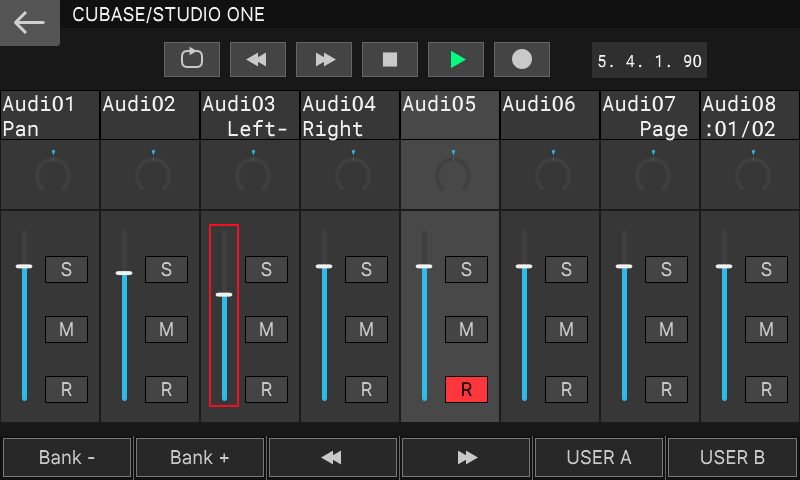Click the transport rewind button
Image resolution: width=800 pixels, height=480 pixels.
pos(258,59)
